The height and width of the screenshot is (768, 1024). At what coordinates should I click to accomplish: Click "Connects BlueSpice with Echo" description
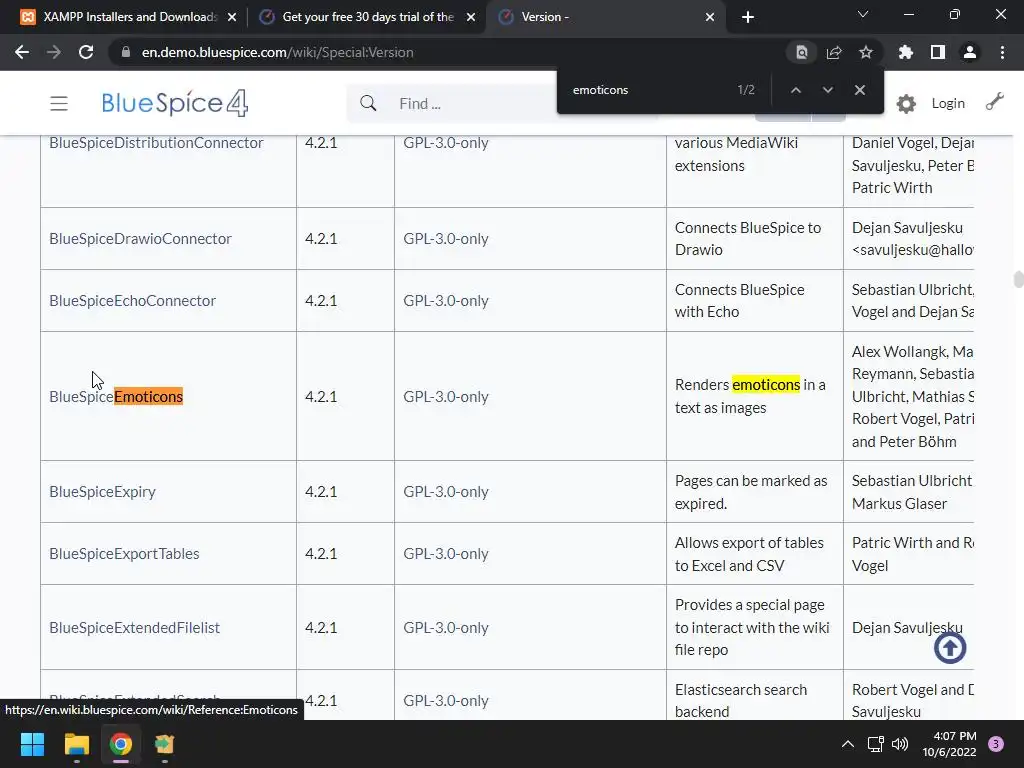[x=739, y=300]
